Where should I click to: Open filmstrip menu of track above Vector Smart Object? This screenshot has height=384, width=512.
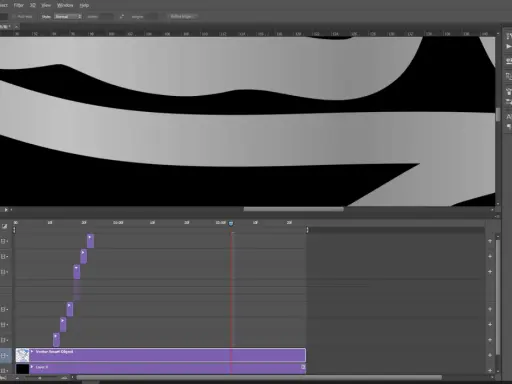[x=4, y=340]
